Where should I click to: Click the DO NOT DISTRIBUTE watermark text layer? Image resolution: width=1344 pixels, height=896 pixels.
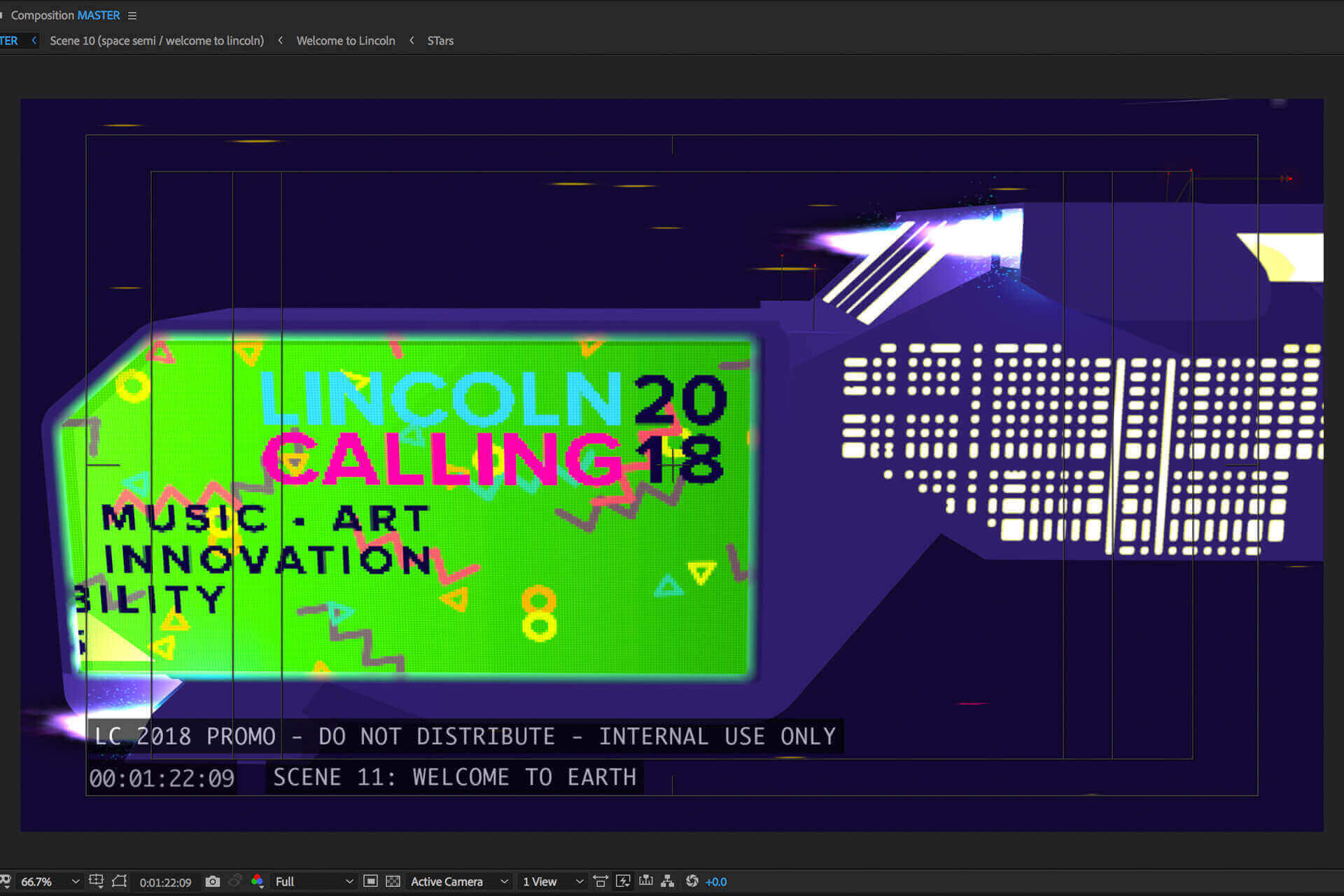click(x=465, y=736)
